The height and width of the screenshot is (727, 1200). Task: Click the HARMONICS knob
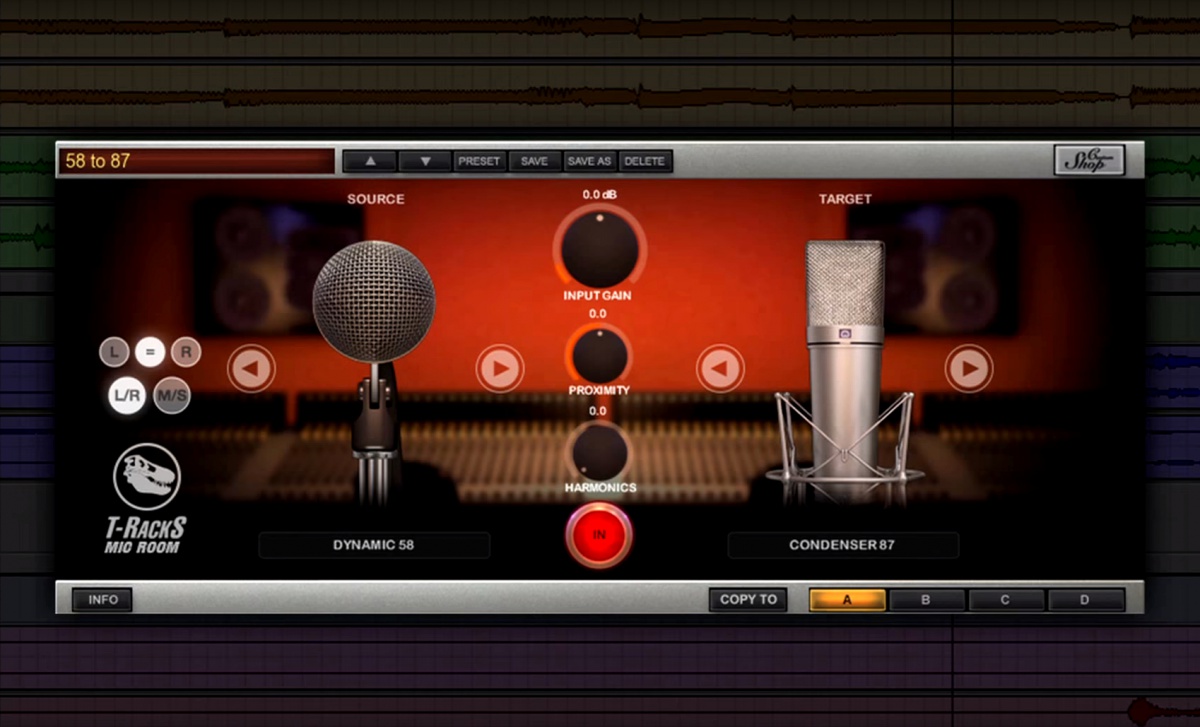tap(599, 452)
